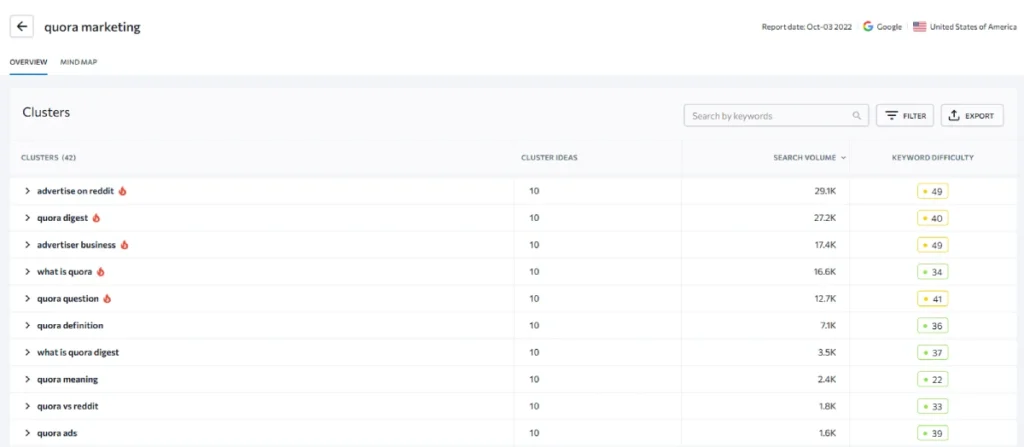This screenshot has height=447, width=1024.
Task: Switch to the Overview tab
Action: 28,62
